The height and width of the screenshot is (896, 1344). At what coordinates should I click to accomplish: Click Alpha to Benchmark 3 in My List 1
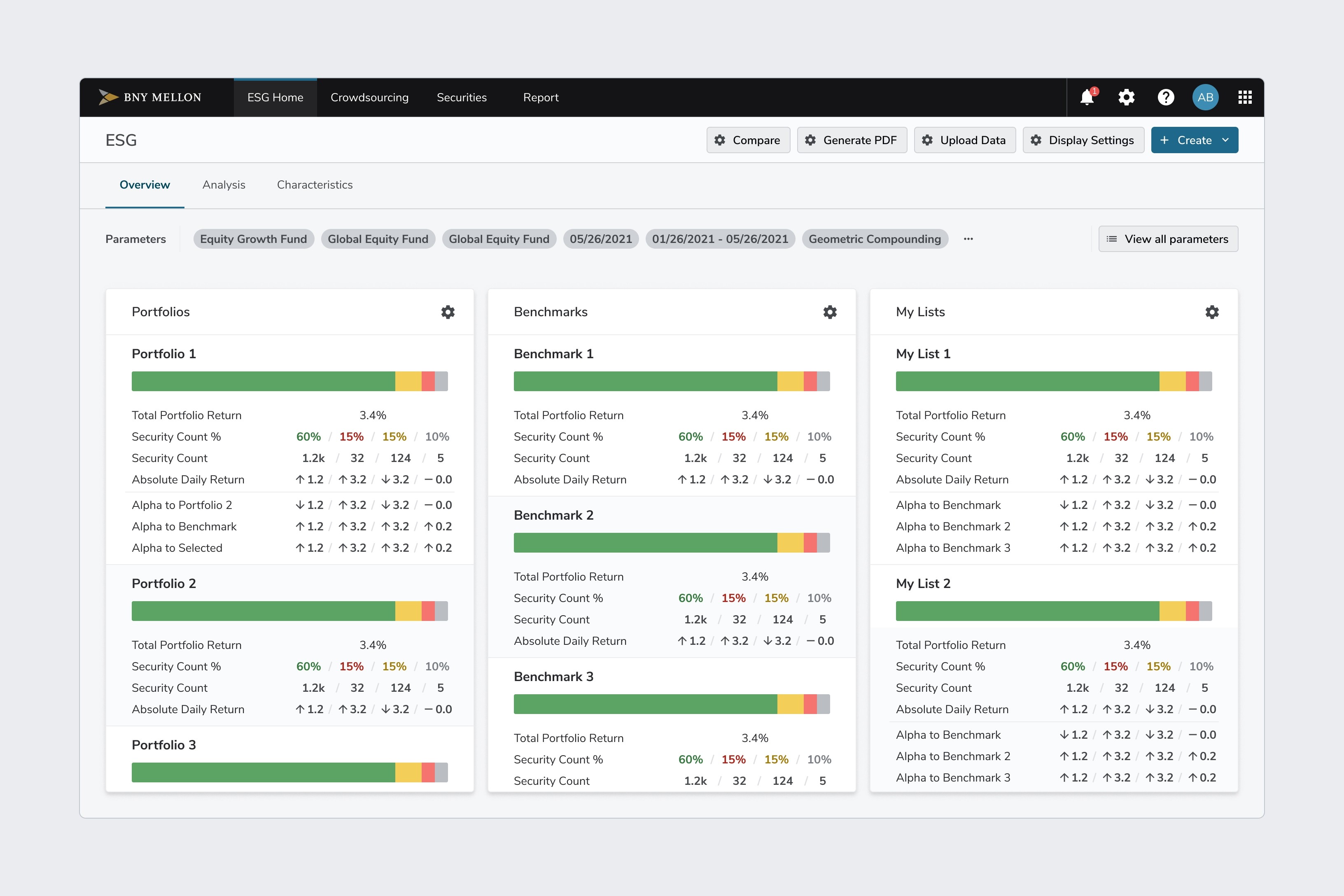pos(953,548)
